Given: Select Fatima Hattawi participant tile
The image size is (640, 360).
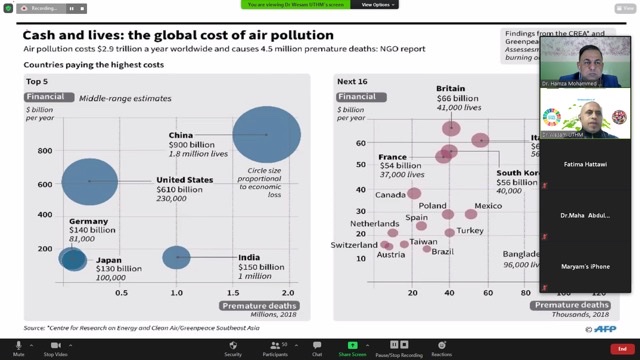Looking at the screenshot, I should click(585, 164).
